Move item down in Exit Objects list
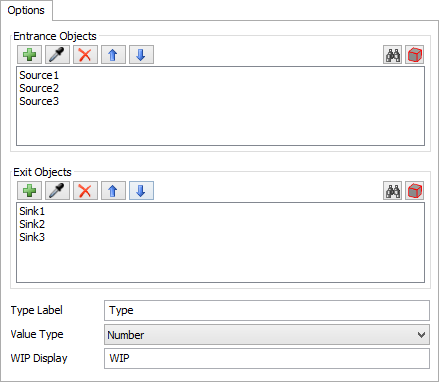 (141, 191)
